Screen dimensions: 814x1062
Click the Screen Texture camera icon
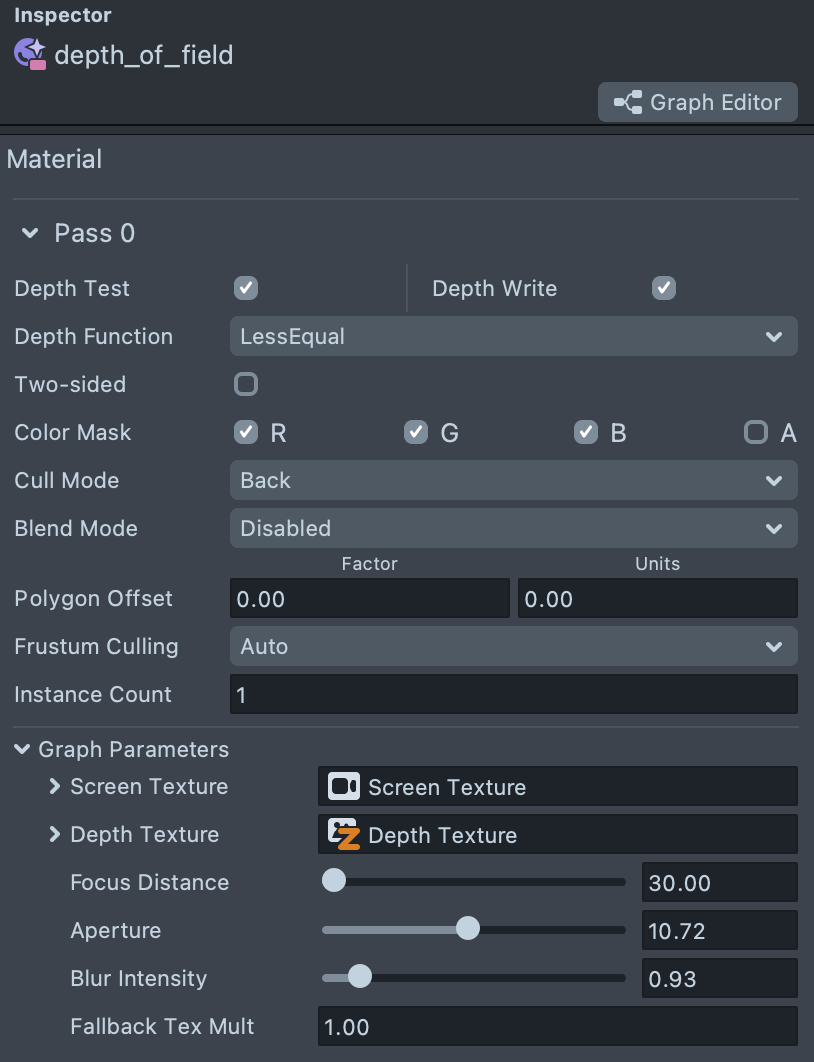pos(343,787)
